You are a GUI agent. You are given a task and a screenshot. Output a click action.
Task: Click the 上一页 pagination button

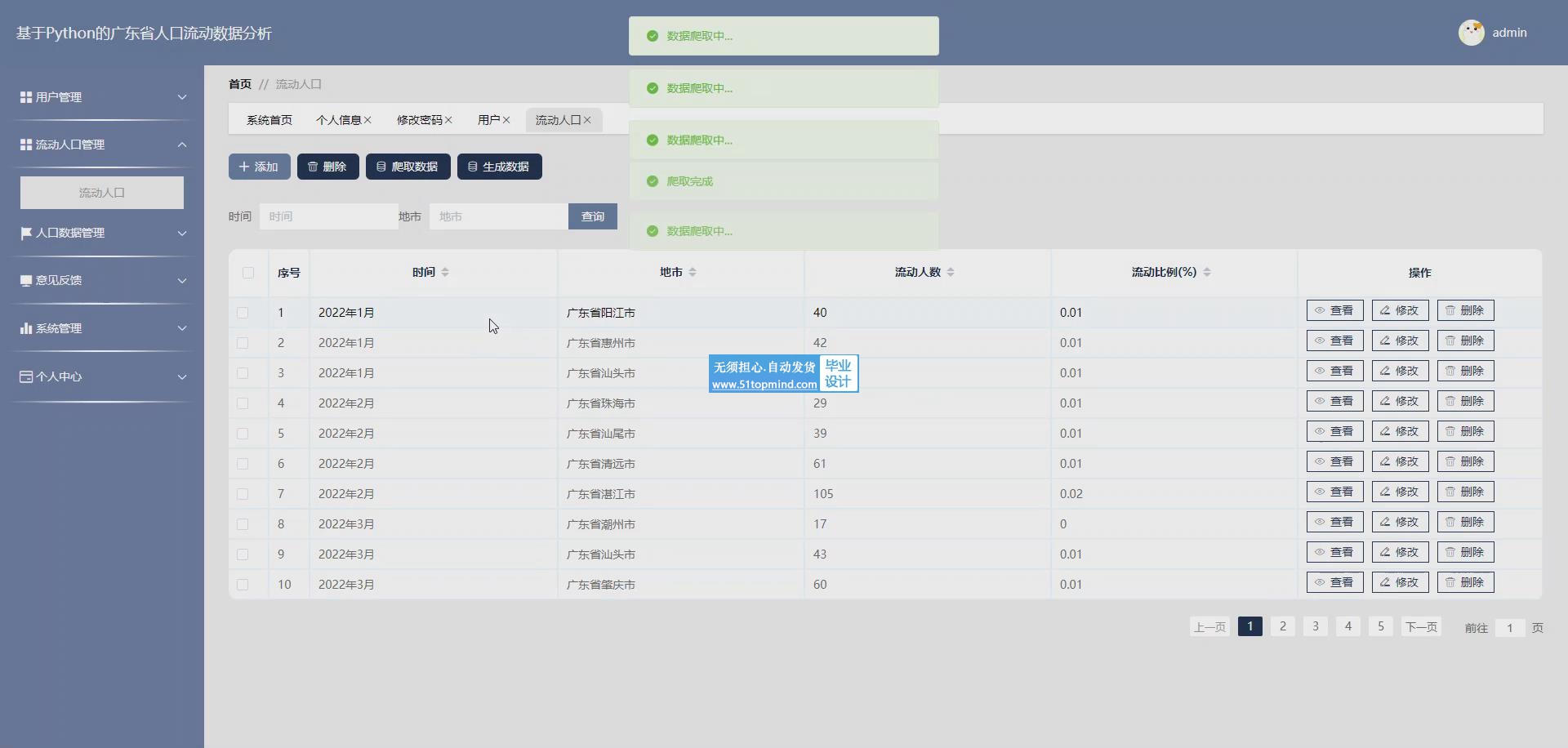(x=1209, y=626)
